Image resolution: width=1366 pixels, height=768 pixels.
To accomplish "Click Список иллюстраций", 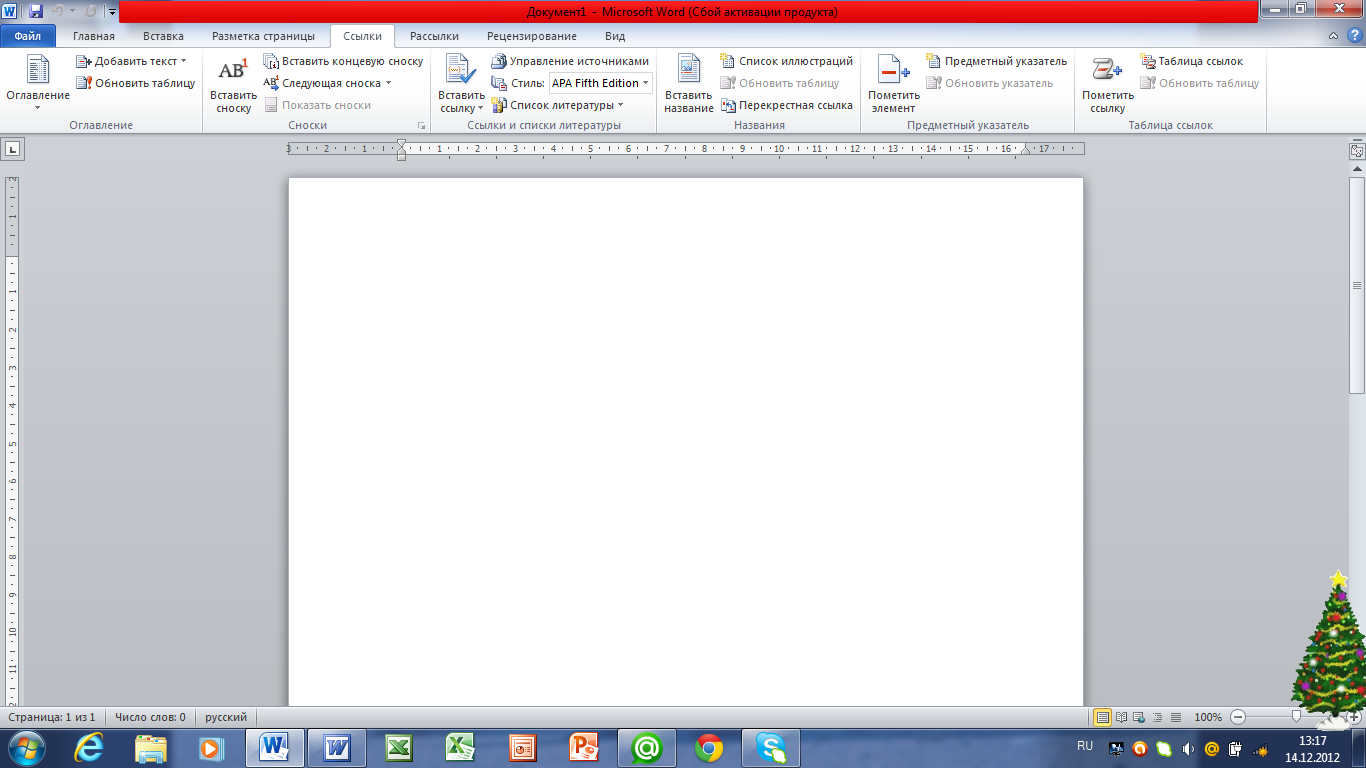I will (x=787, y=61).
